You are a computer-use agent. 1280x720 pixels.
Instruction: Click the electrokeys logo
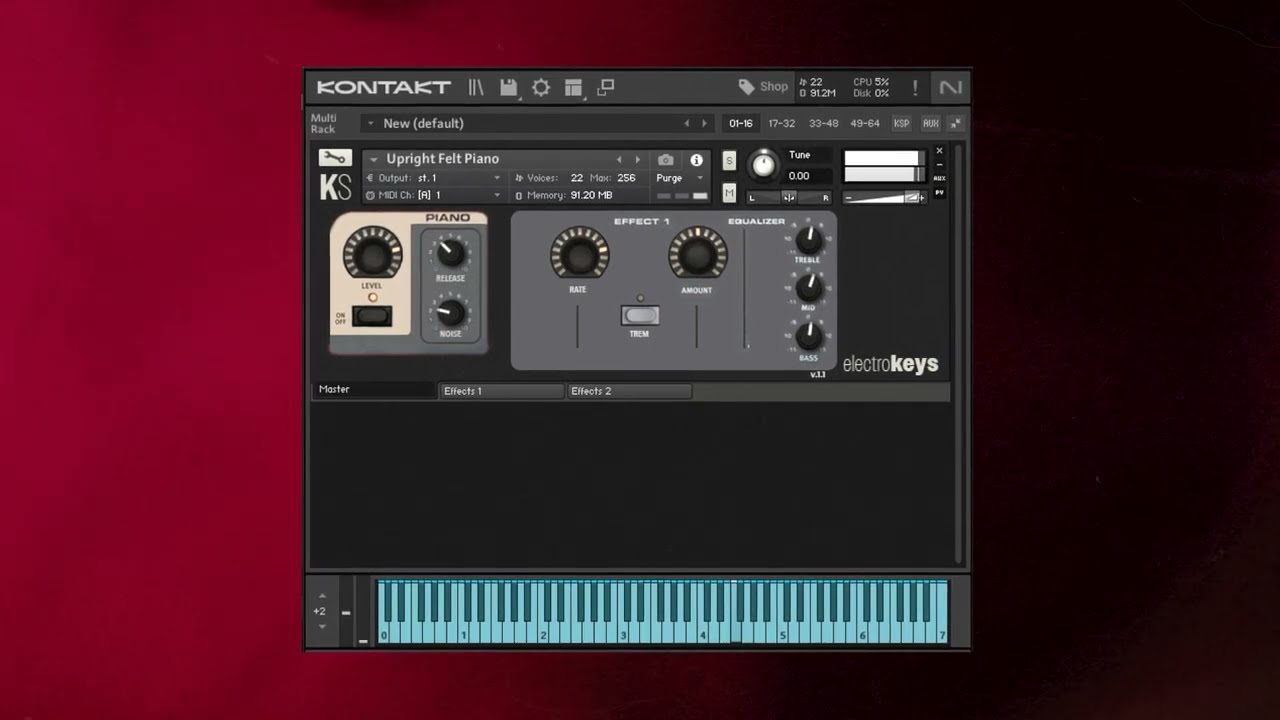(x=890, y=364)
